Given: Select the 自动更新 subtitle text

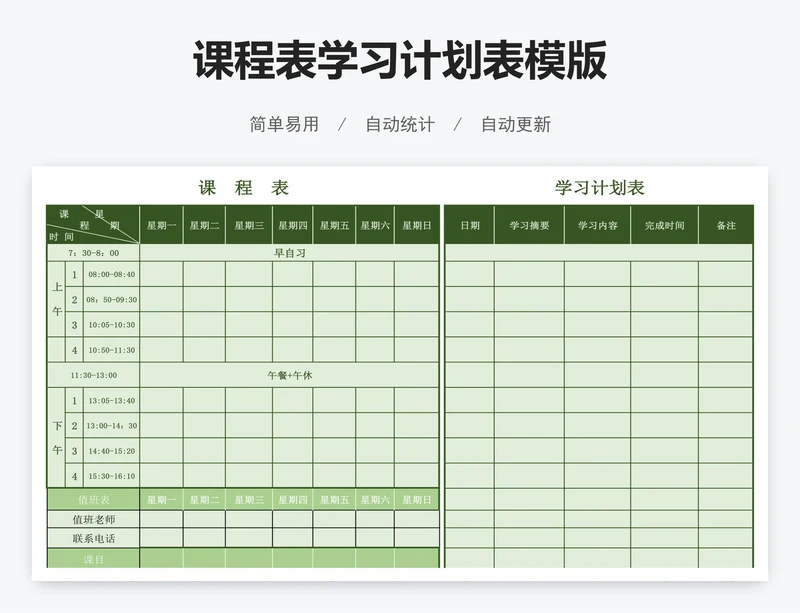Looking at the screenshot, I should tap(516, 125).
